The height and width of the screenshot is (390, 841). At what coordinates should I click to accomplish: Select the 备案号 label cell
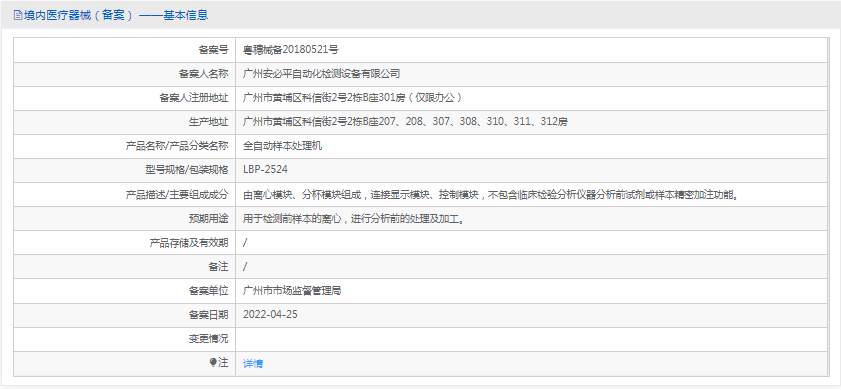124,50
